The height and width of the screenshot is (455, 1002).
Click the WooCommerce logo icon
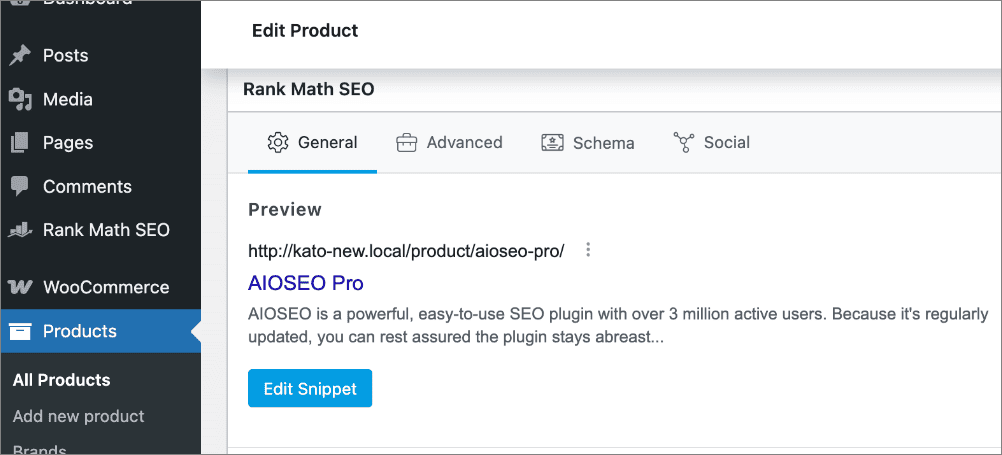pos(20,287)
